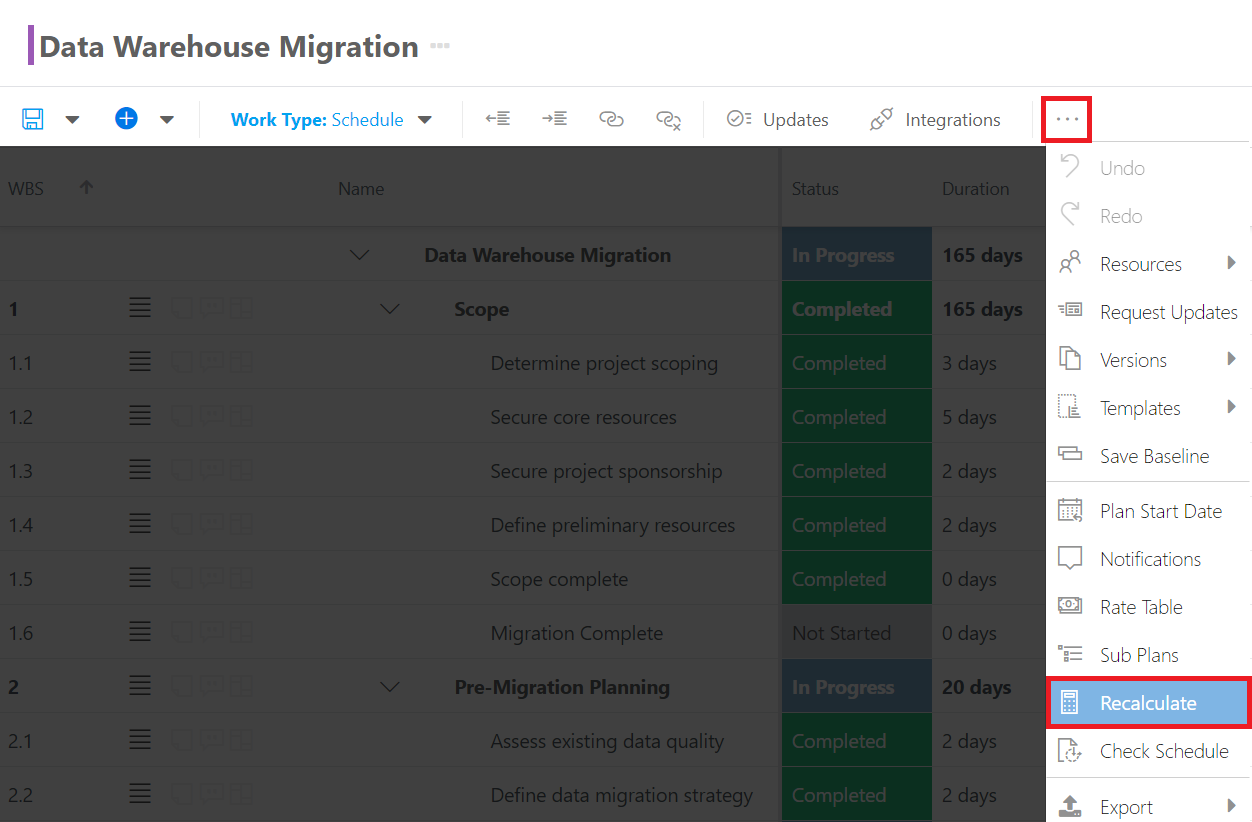This screenshot has height=822, width=1252.
Task: Select the Migration Complete task
Action: [576, 633]
